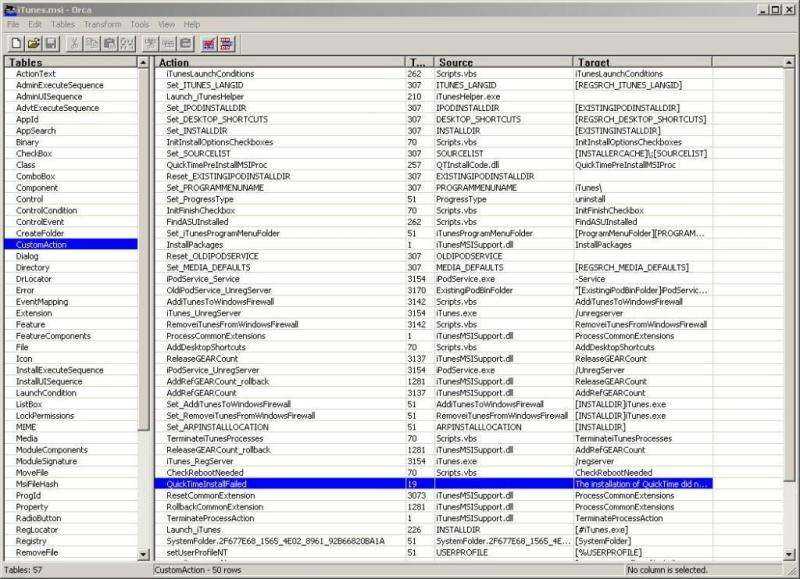Viewport: 800px width, 579px height.
Task: Click the Save floppy disk icon
Action: pyautogui.click(x=51, y=44)
